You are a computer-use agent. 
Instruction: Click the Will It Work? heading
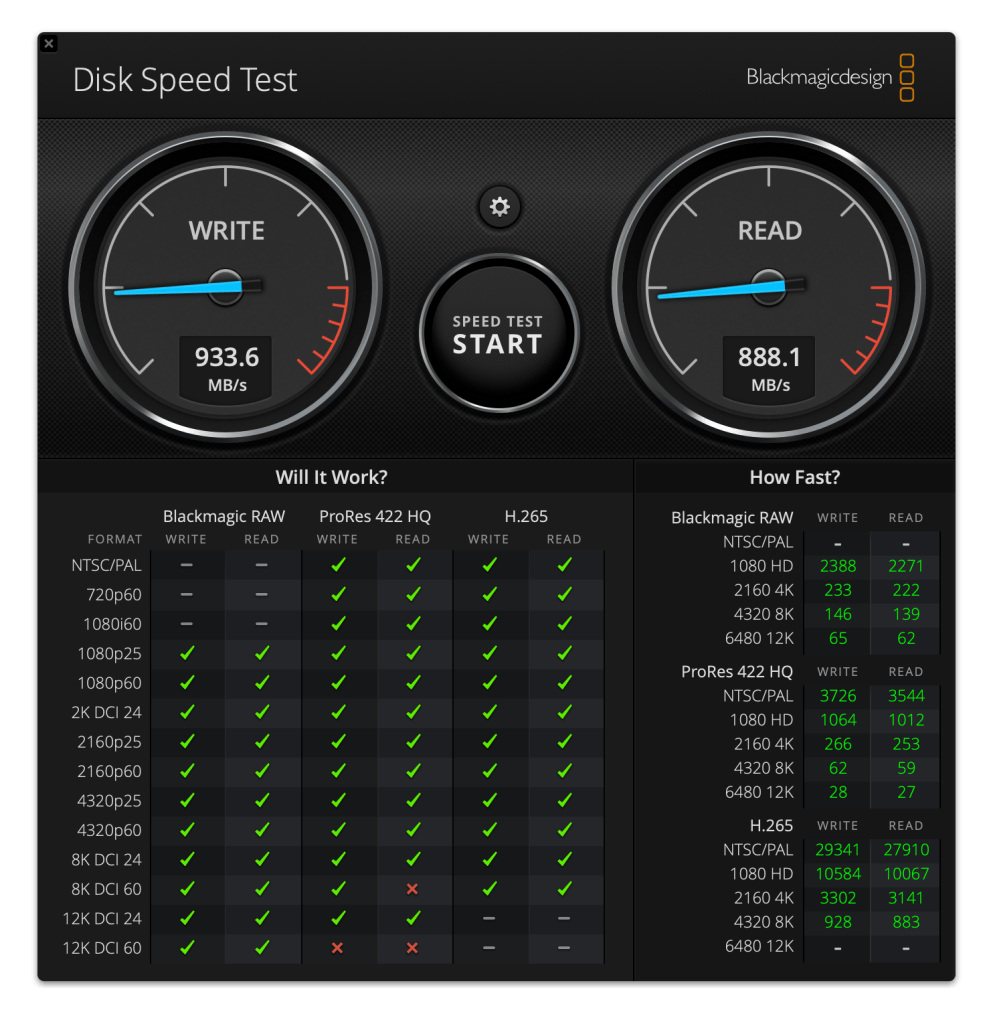(331, 477)
